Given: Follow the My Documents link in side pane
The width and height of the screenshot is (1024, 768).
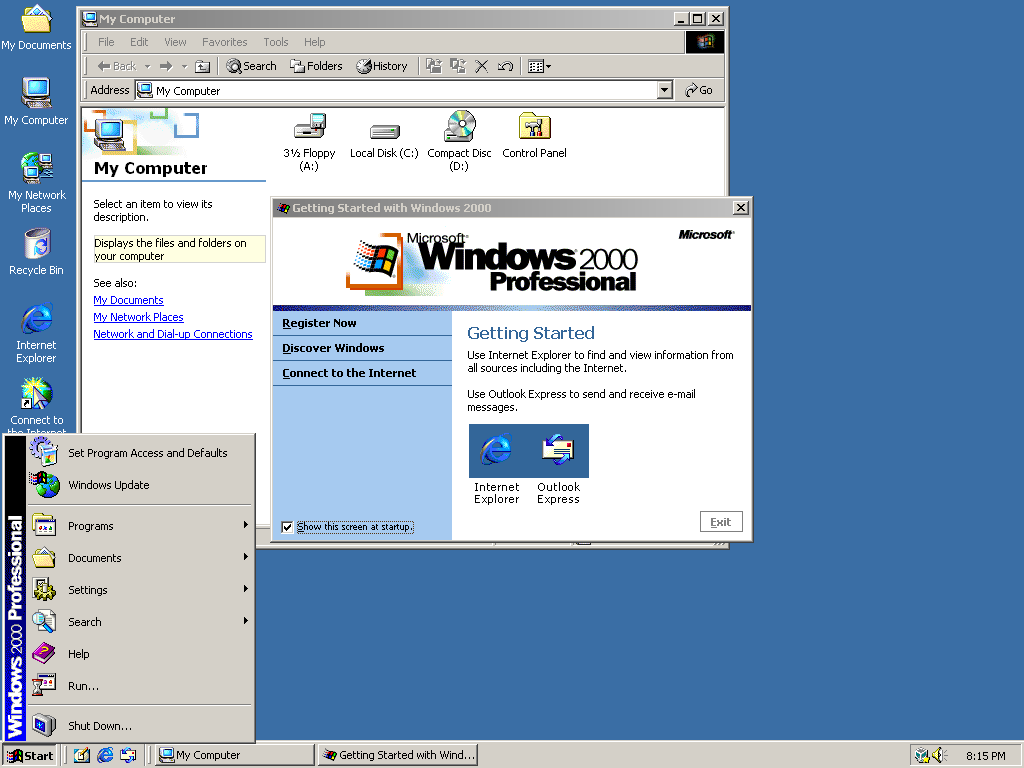Looking at the screenshot, I should pyautogui.click(x=128, y=300).
